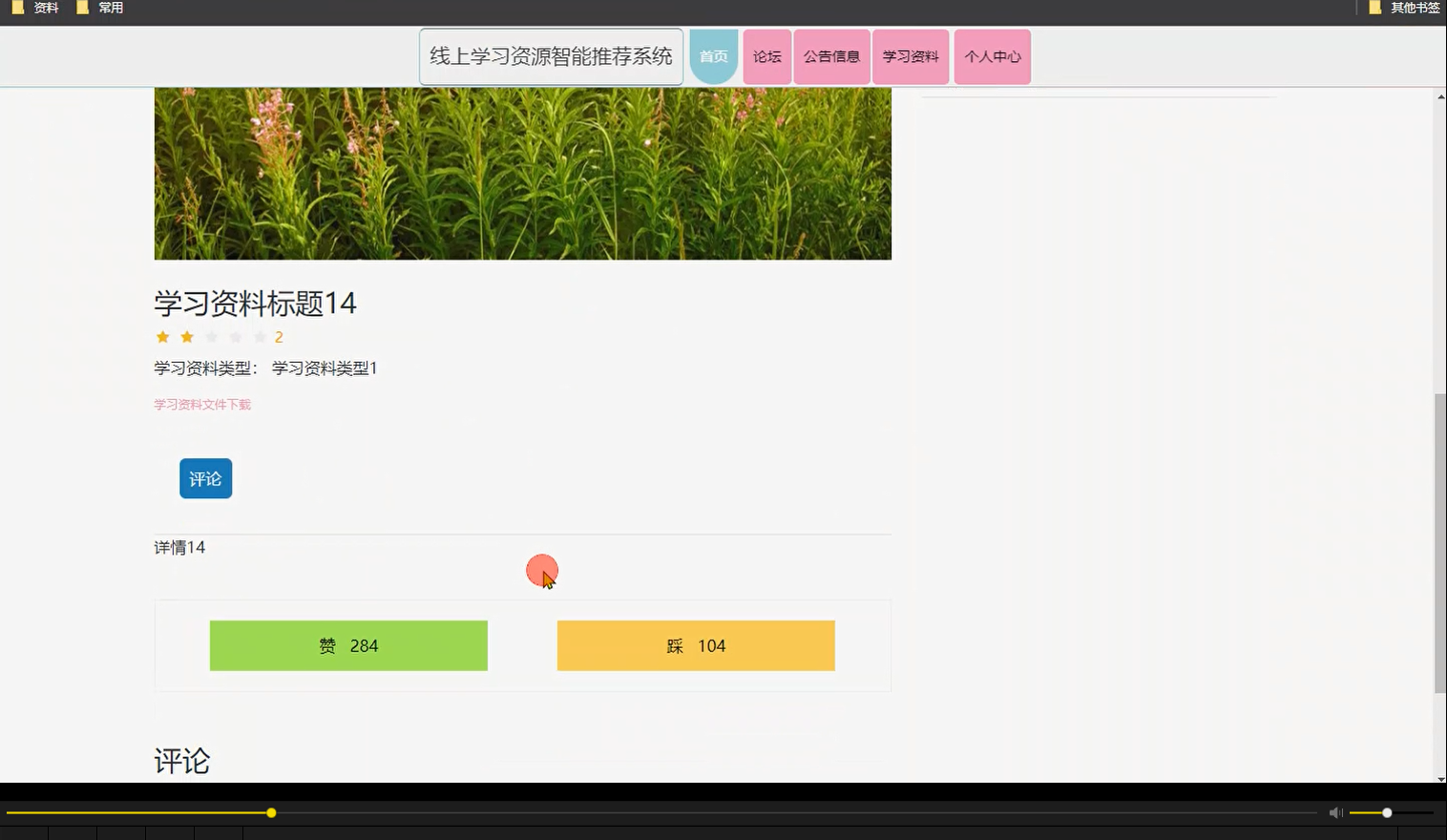Click the fifth rating star
This screenshot has width=1447, height=840.
click(259, 337)
